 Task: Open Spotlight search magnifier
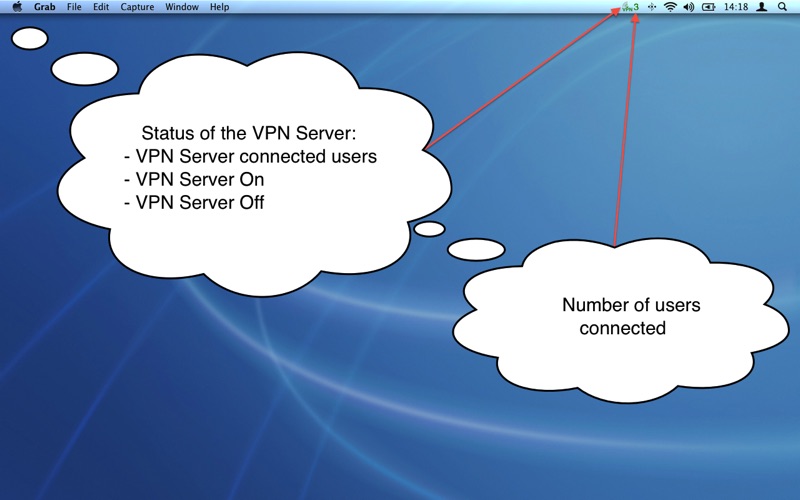pyautogui.click(x=782, y=7)
